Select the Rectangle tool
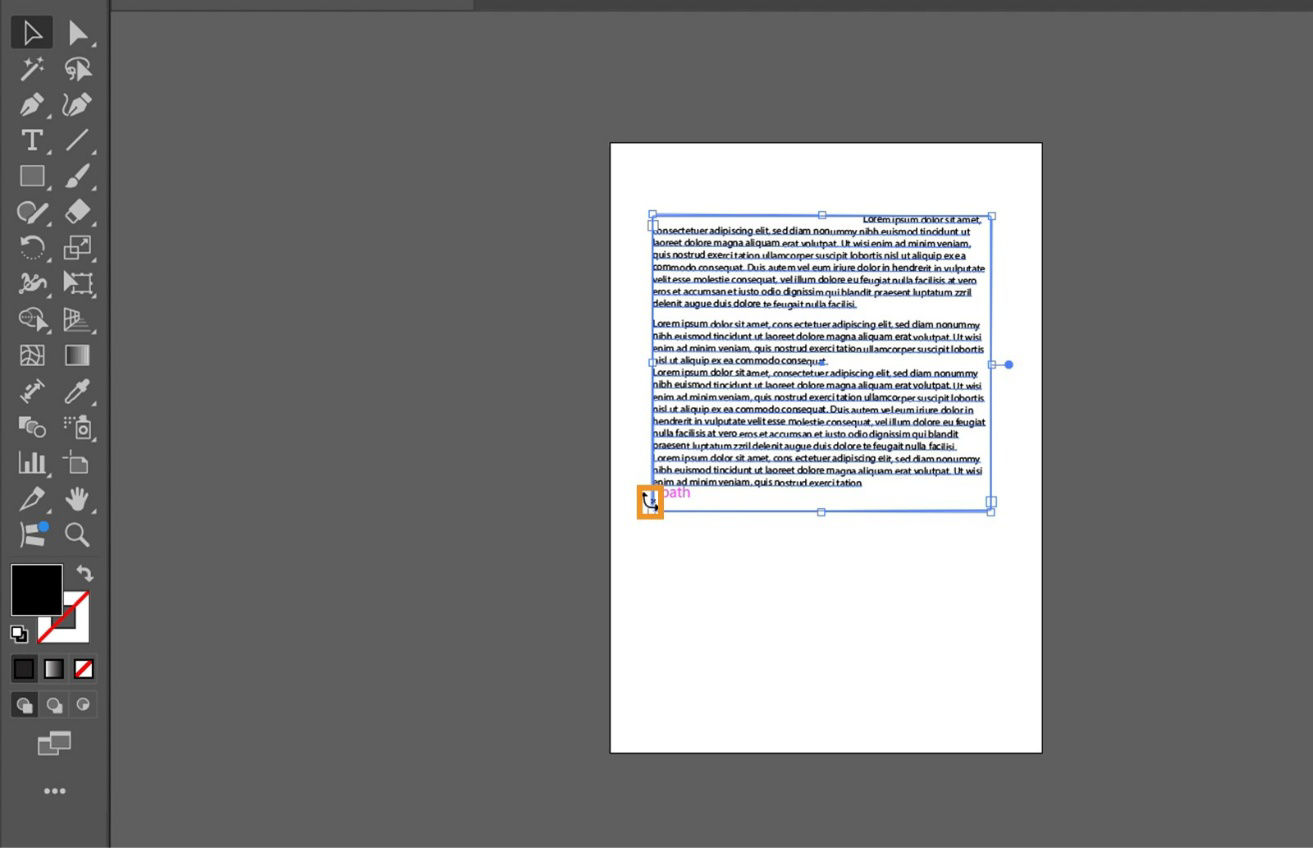Image resolution: width=1313 pixels, height=848 pixels. pyautogui.click(x=31, y=176)
